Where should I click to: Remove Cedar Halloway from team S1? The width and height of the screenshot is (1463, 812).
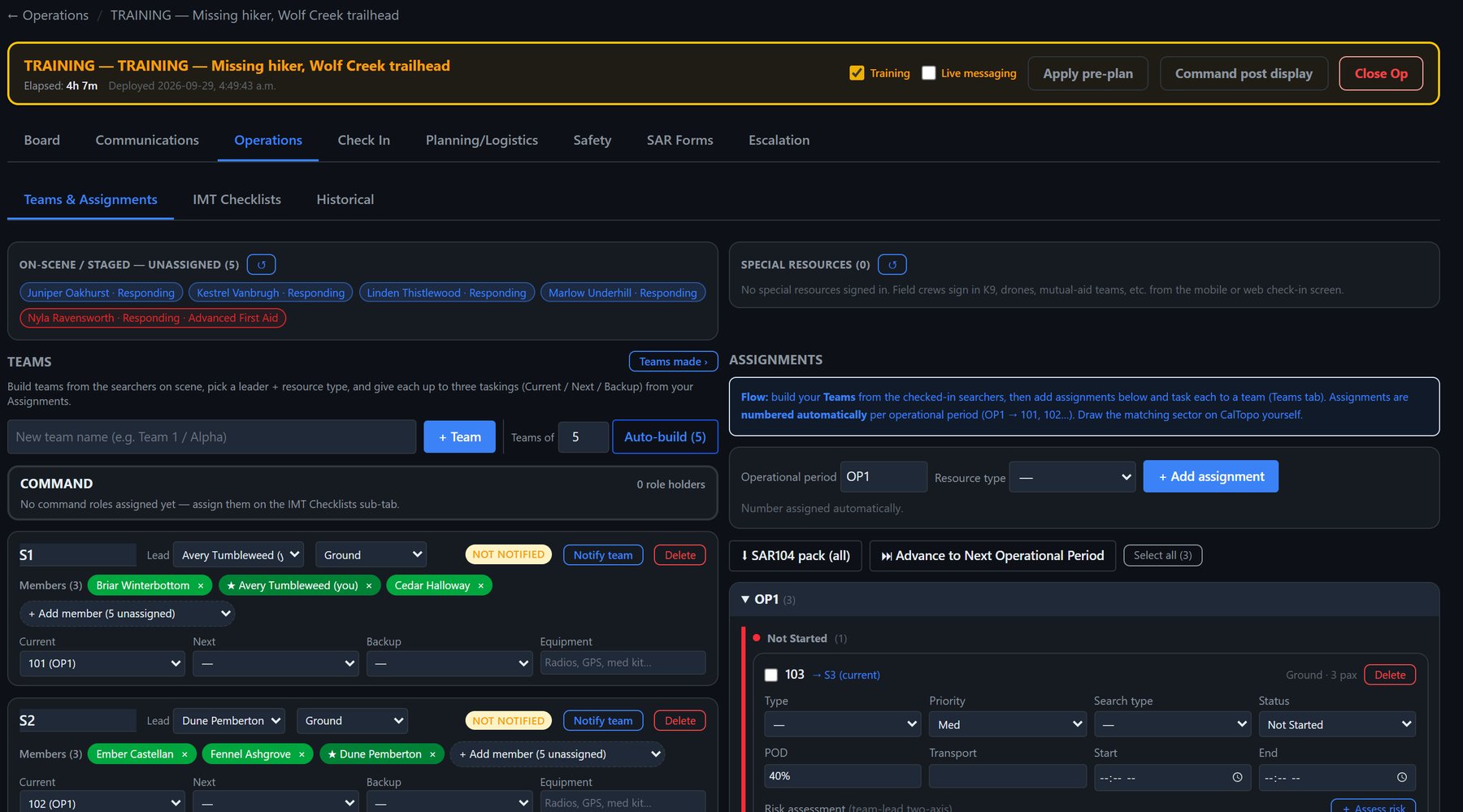tap(481, 585)
